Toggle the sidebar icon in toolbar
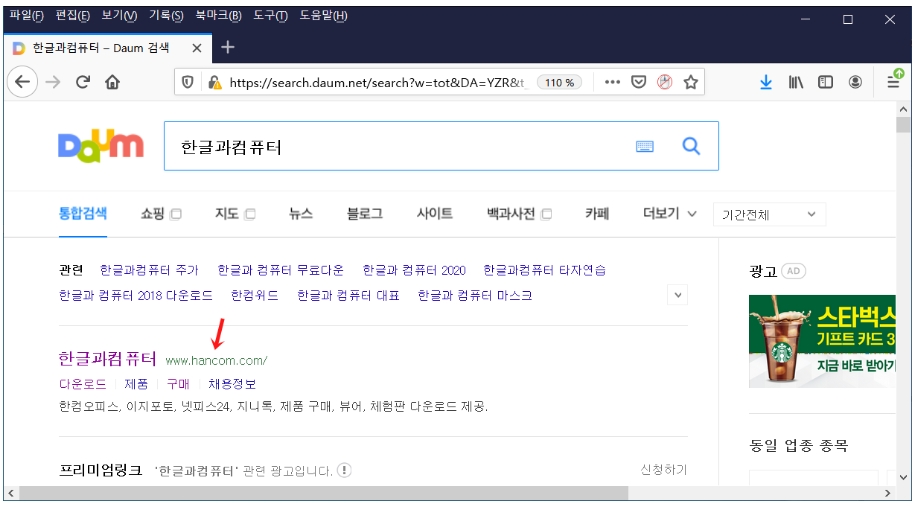This screenshot has width=917, height=507. click(x=825, y=82)
